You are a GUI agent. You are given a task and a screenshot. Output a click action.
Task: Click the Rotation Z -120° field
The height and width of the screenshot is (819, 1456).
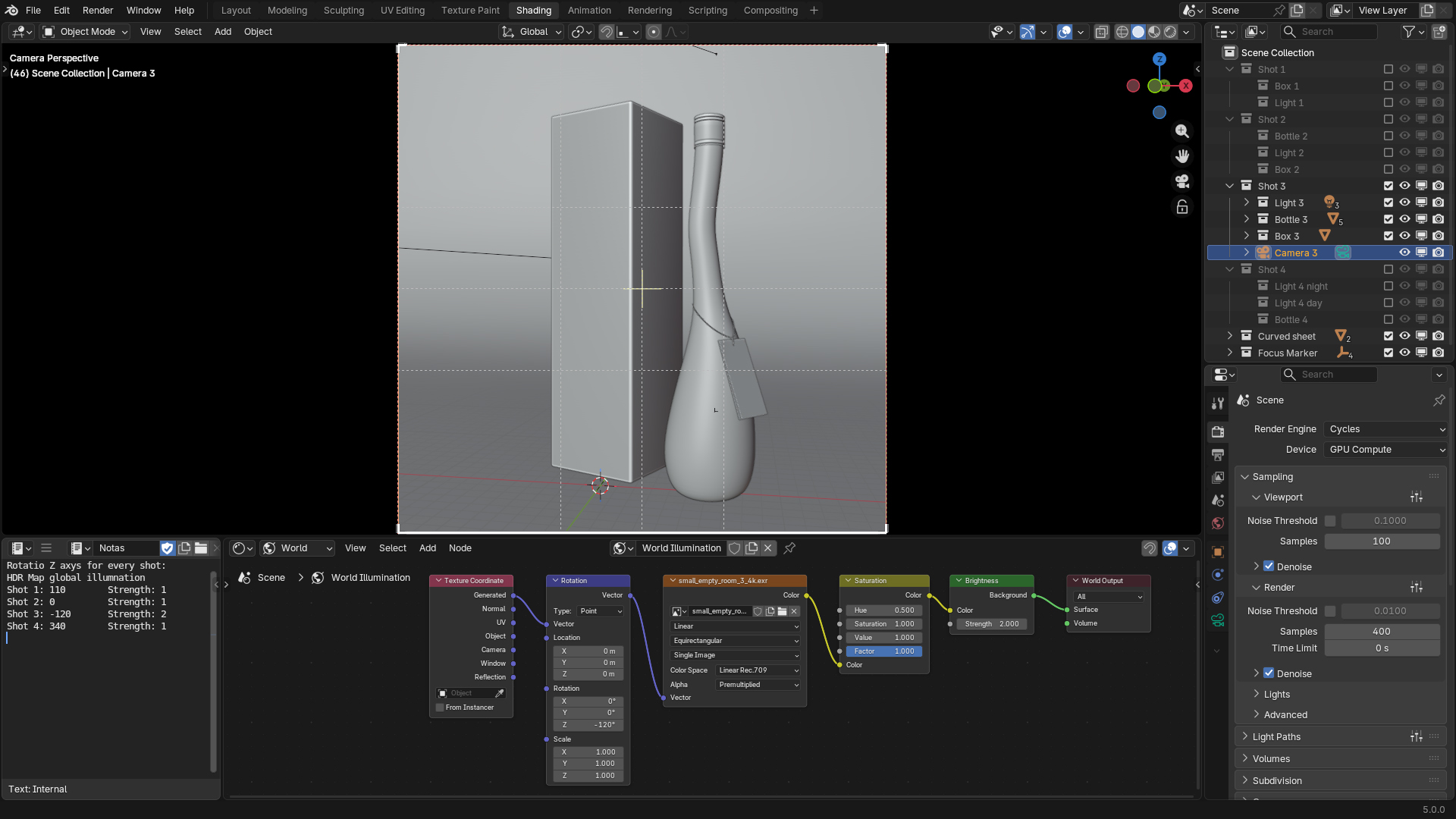tap(588, 725)
